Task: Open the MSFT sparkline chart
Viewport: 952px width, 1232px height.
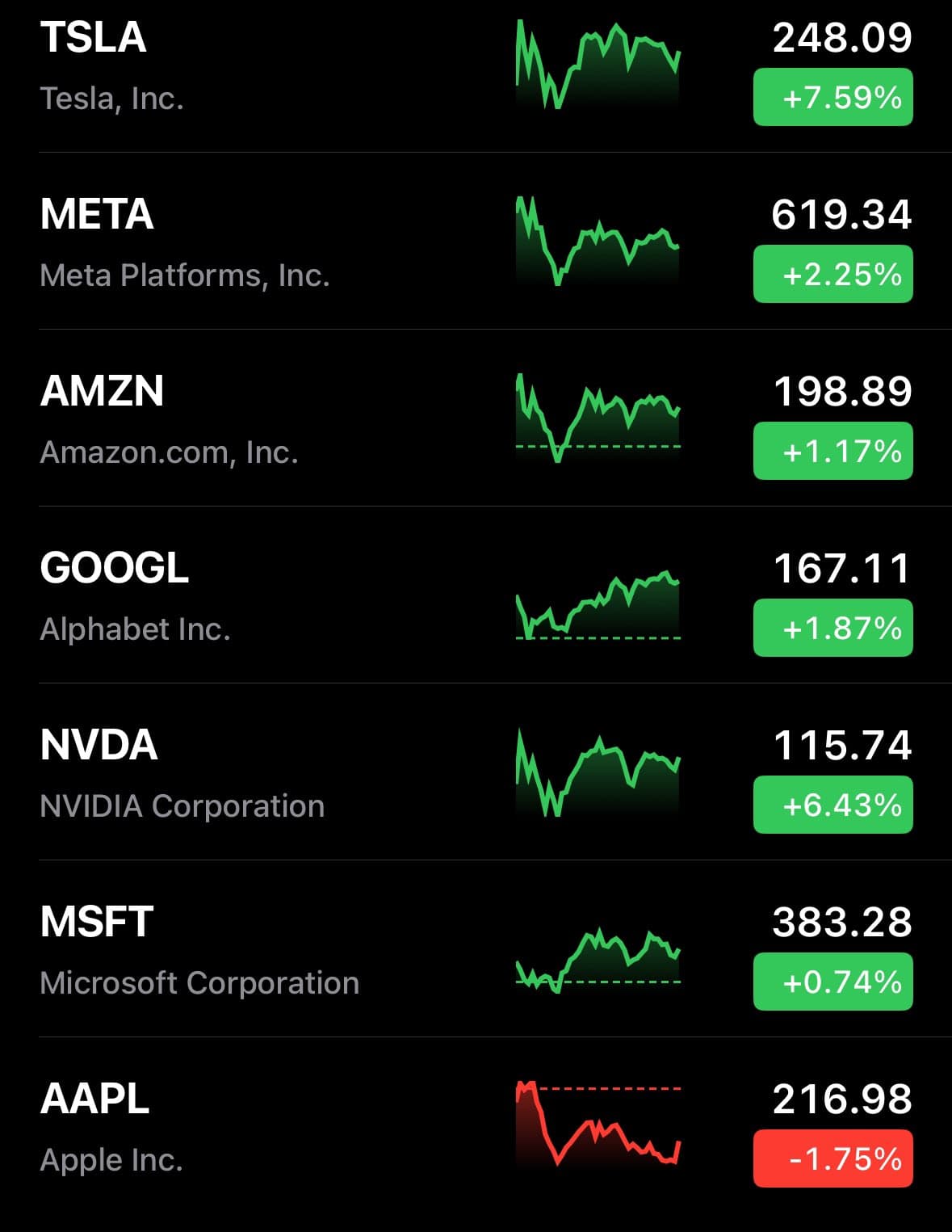Action: point(598,961)
